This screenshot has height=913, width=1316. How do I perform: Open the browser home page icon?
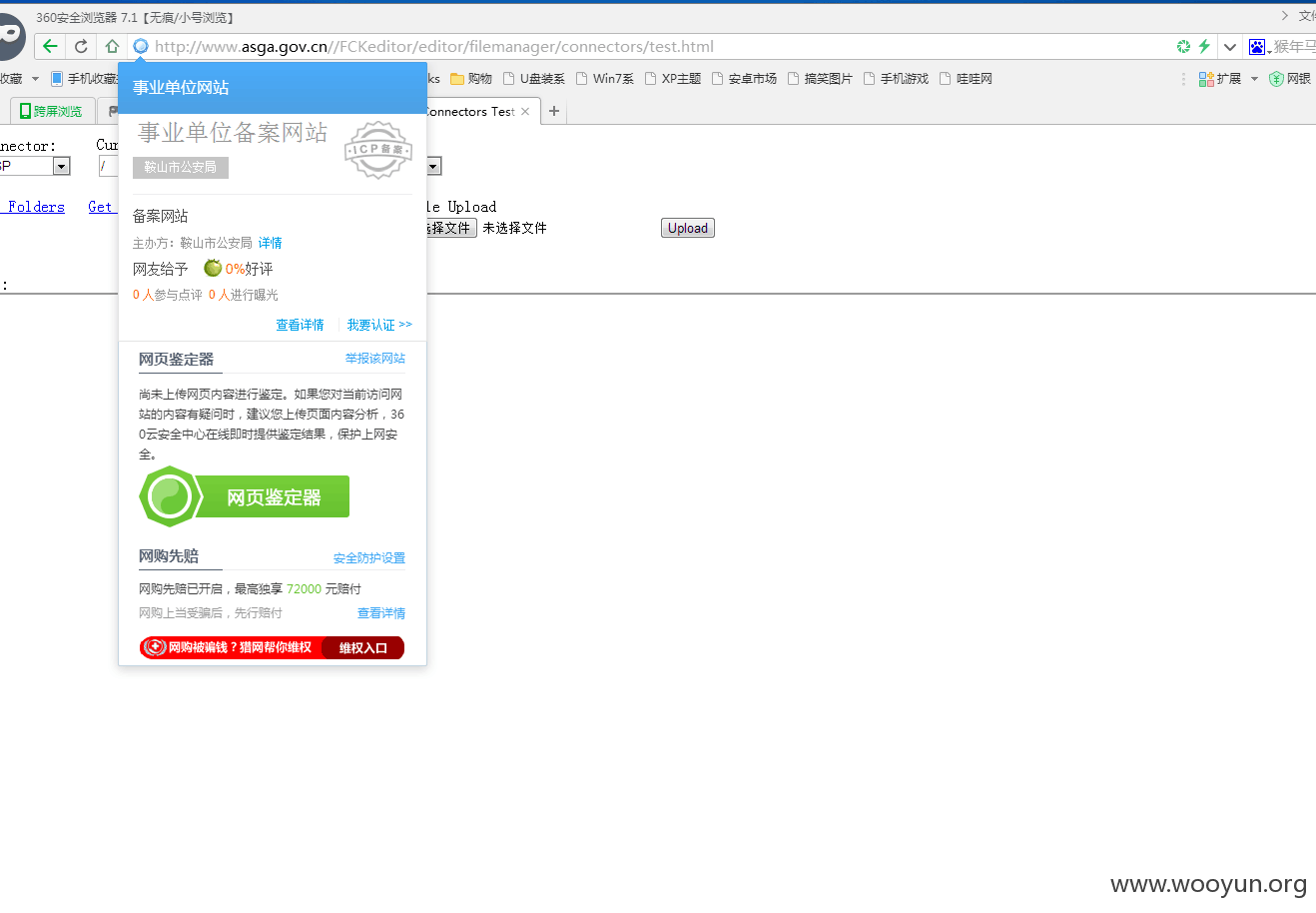click(x=112, y=46)
